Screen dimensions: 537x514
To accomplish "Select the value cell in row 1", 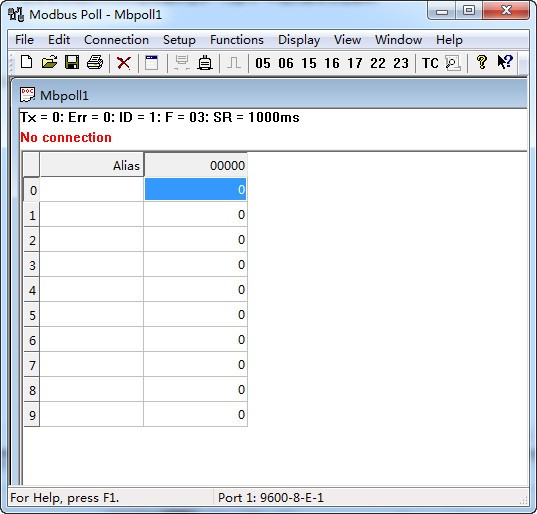I will point(195,214).
